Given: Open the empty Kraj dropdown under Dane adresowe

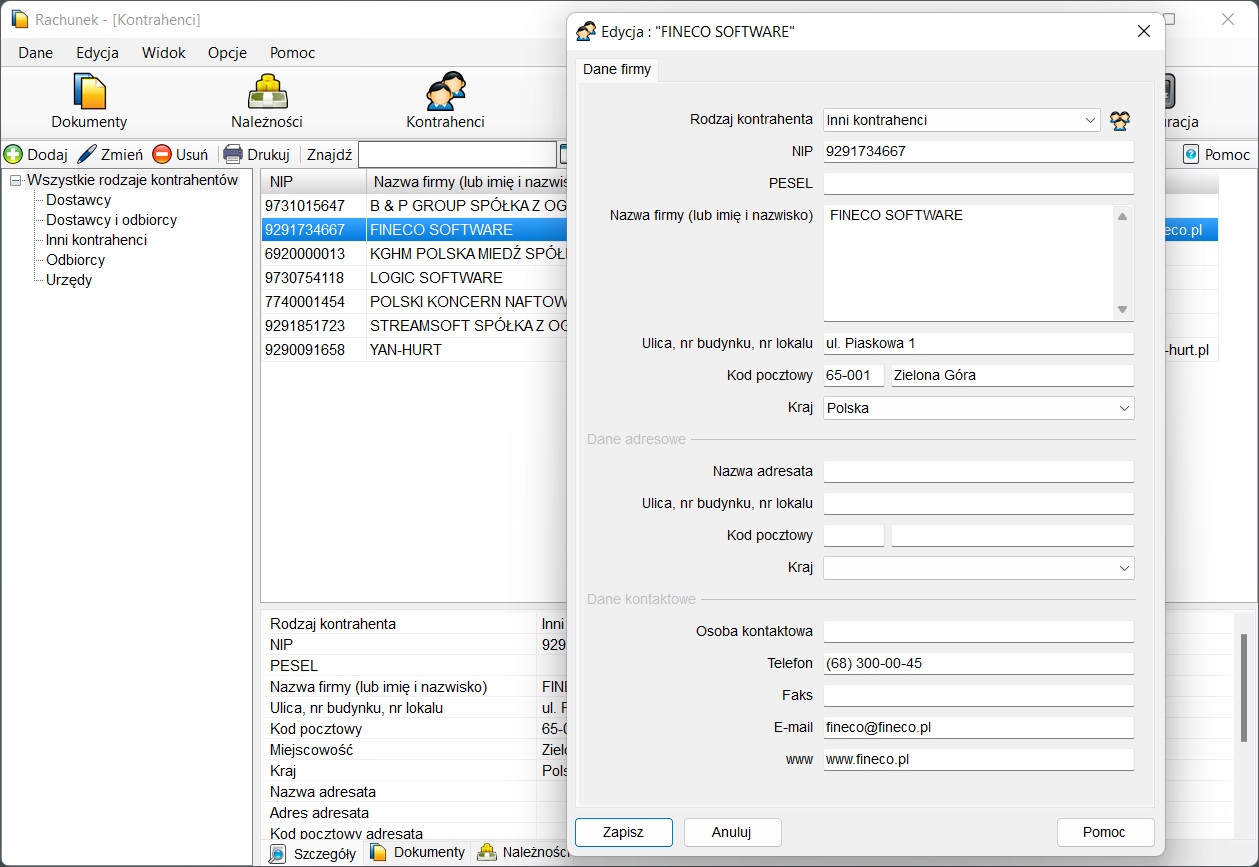Looking at the screenshot, I should click(1124, 568).
